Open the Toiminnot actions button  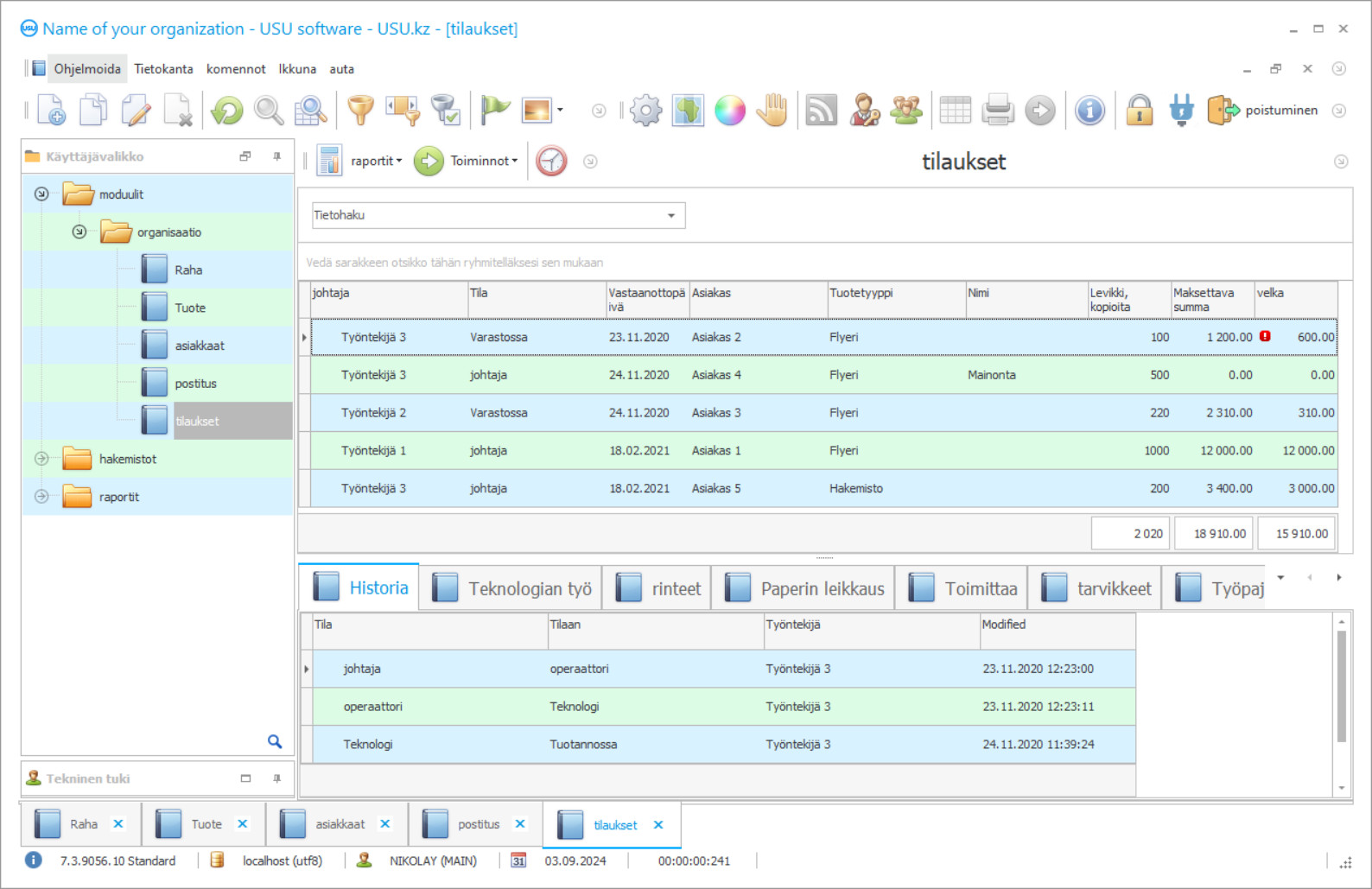(x=467, y=161)
